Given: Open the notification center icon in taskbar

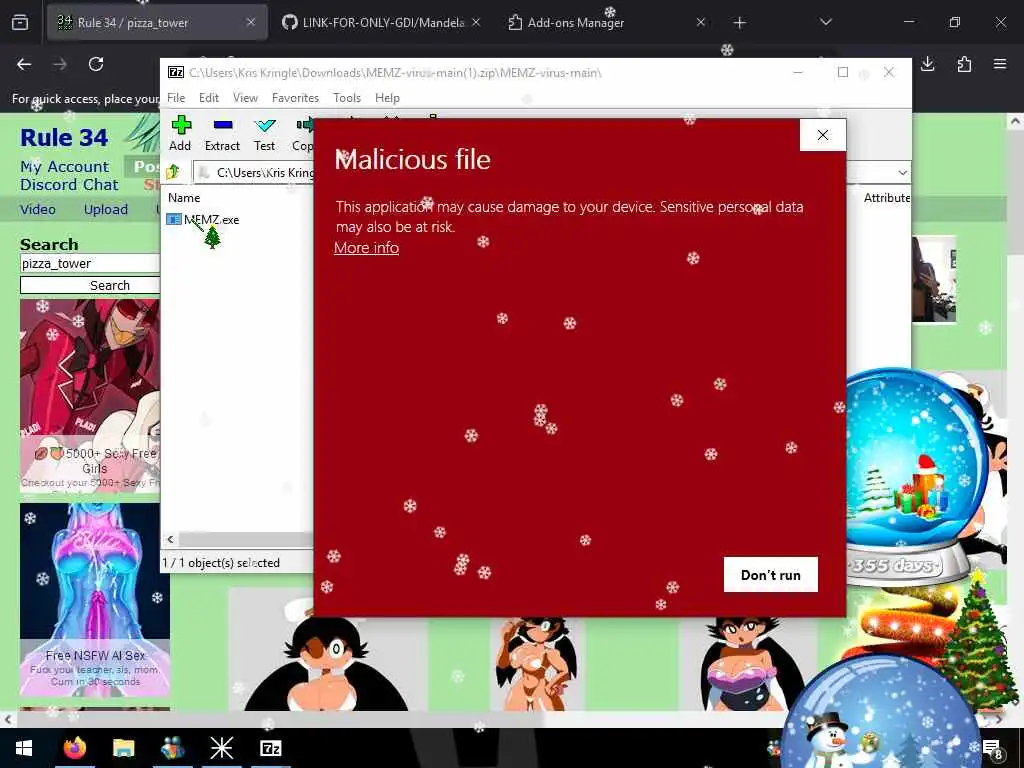Looking at the screenshot, I should click(x=993, y=748).
